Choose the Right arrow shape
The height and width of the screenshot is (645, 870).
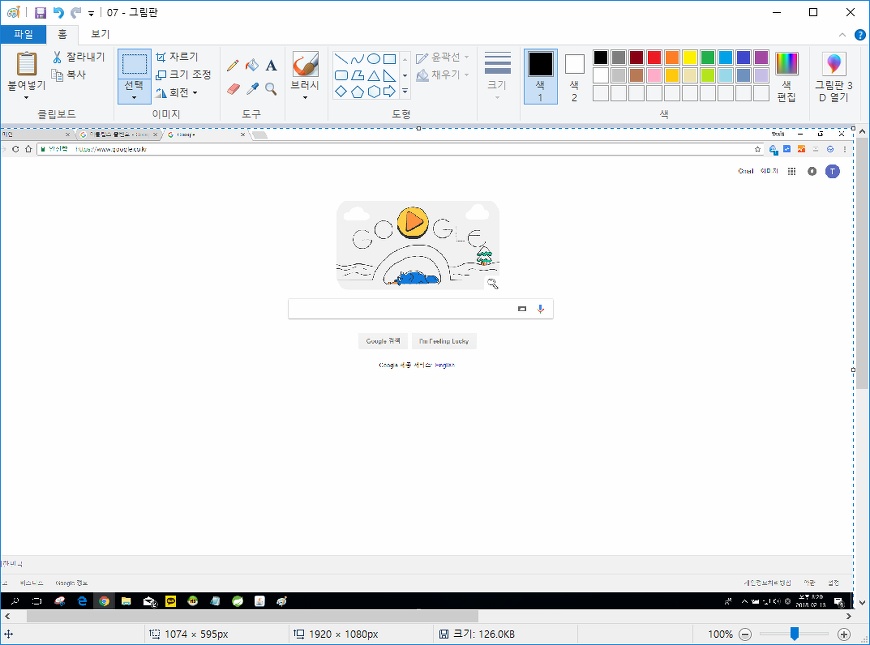(x=390, y=91)
